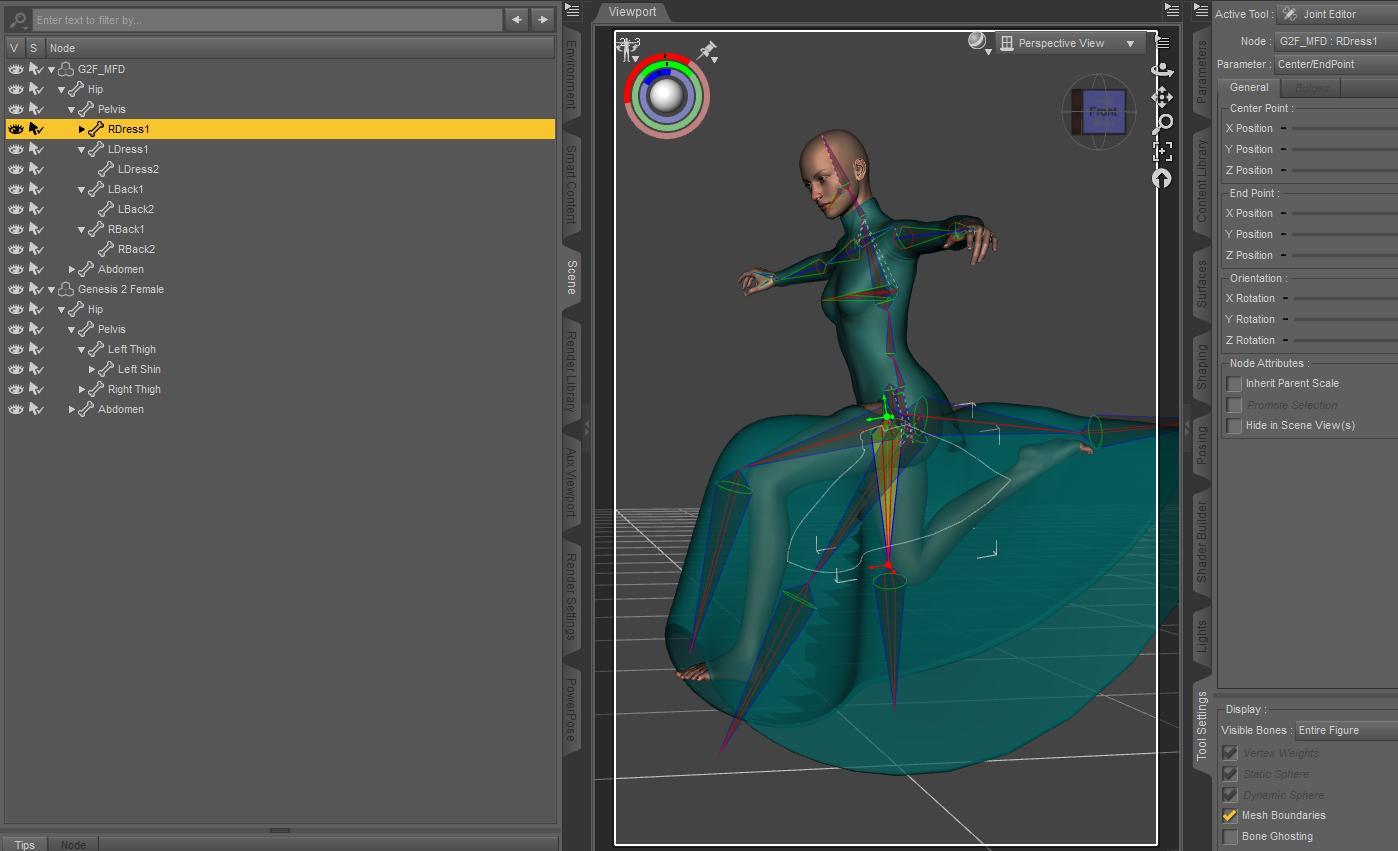The height and width of the screenshot is (851, 1398).
Task: Toggle the selectable arrow icon for G2F_MFD
Action: [36, 69]
